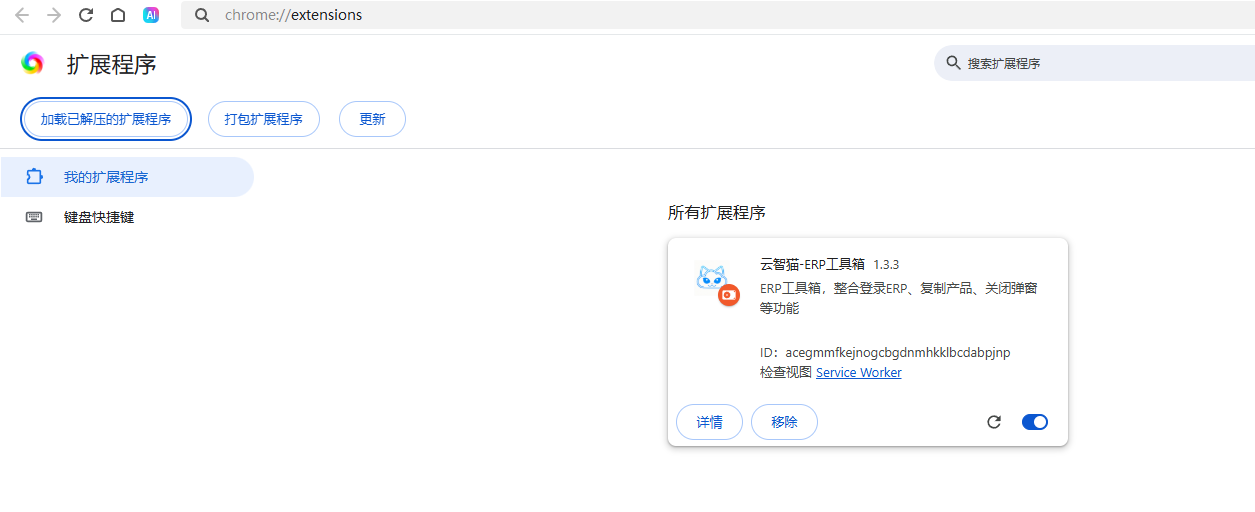This screenshot has width=1255, height=512.
Task: Reload the page with the refresh icon
Action: 86,15
